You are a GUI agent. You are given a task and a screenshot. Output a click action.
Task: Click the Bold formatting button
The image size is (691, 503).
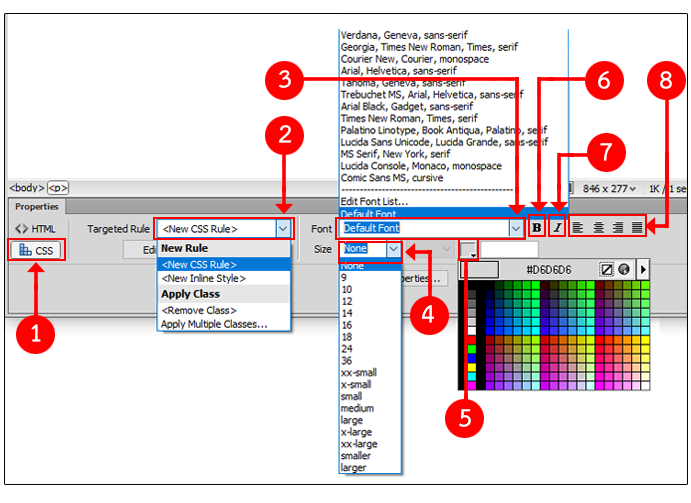point(537,228)
